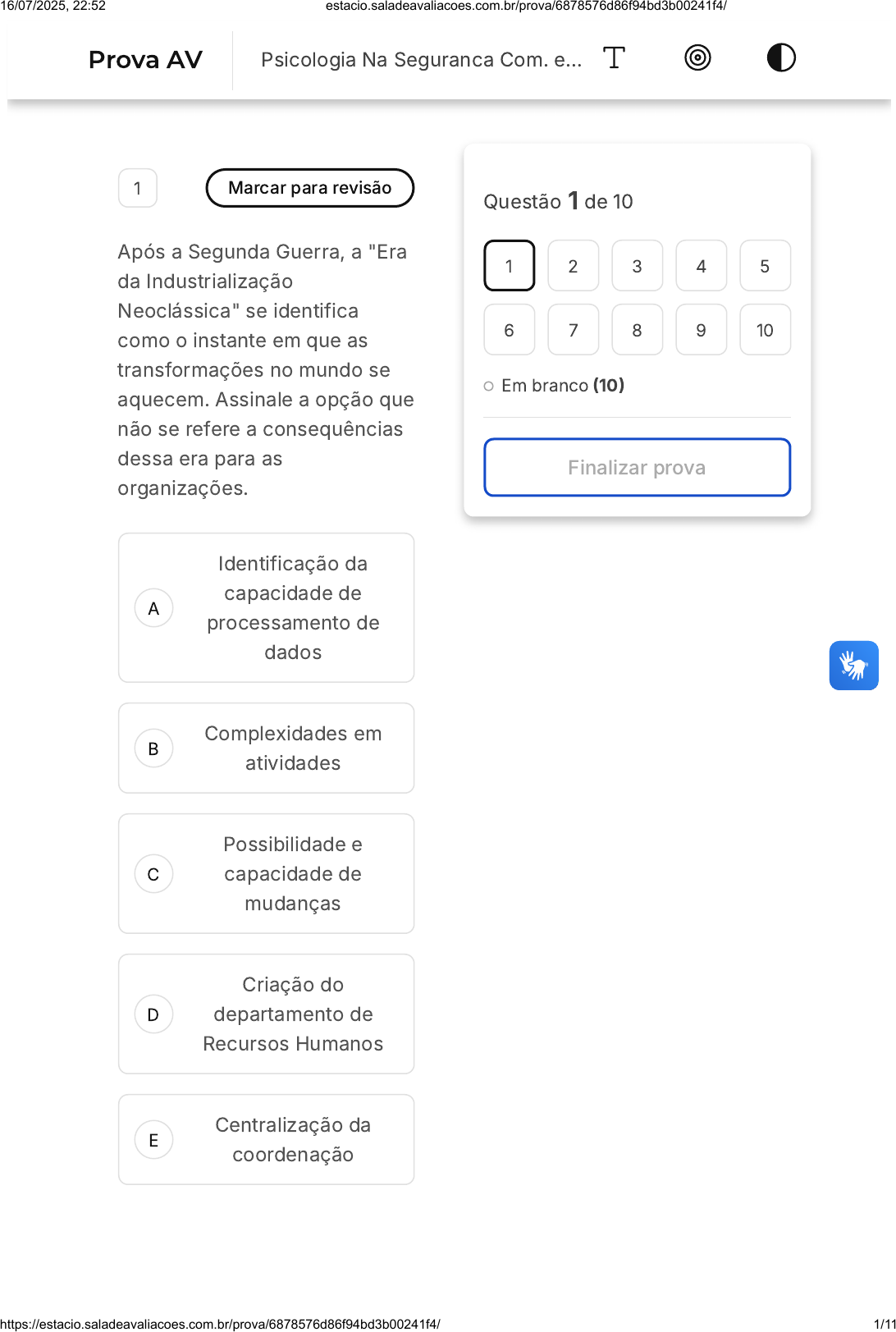The image size is (896, 1332).
Task: Toggle the high contrast half-circle icon
Action: click(781, 58)
